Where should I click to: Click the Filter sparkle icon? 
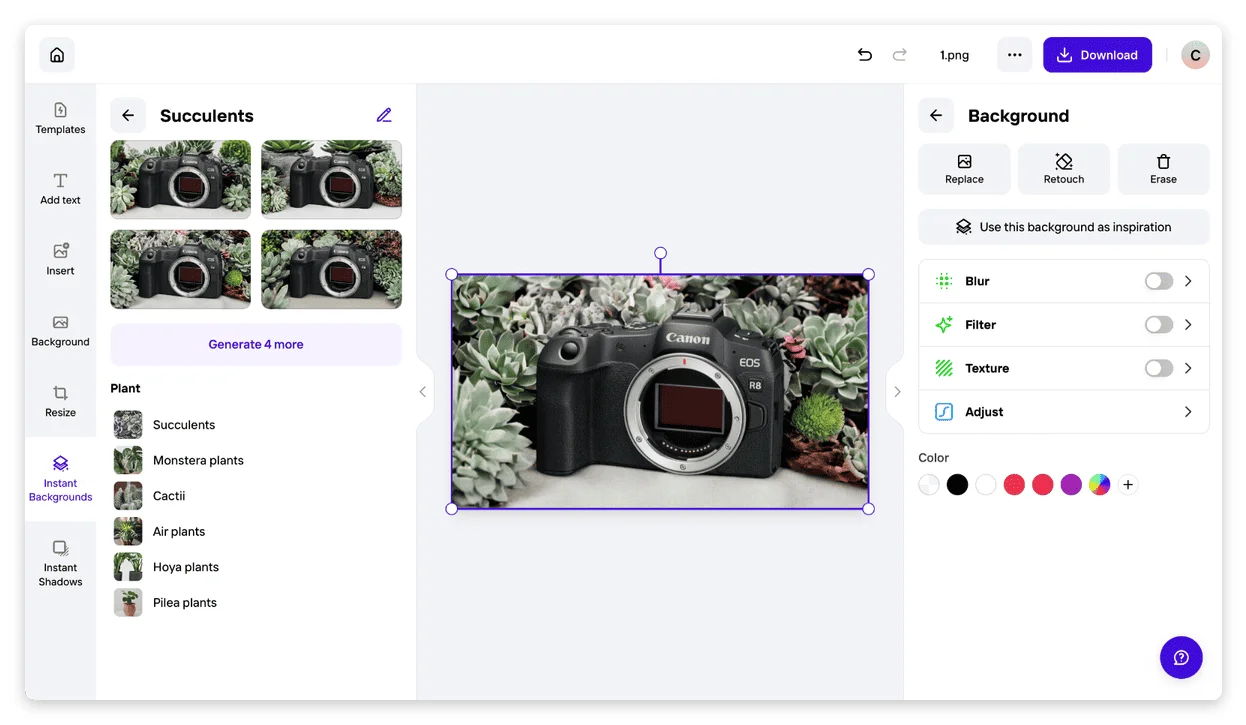[x=944, y=325]
